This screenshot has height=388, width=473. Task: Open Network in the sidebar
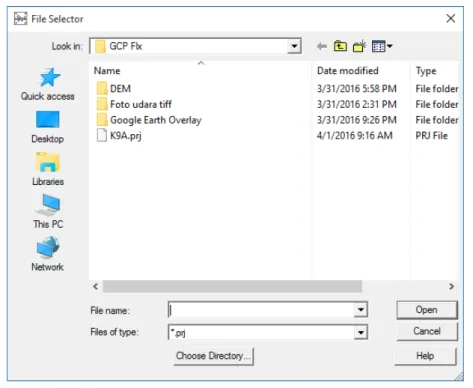click(x=48, y=254)
